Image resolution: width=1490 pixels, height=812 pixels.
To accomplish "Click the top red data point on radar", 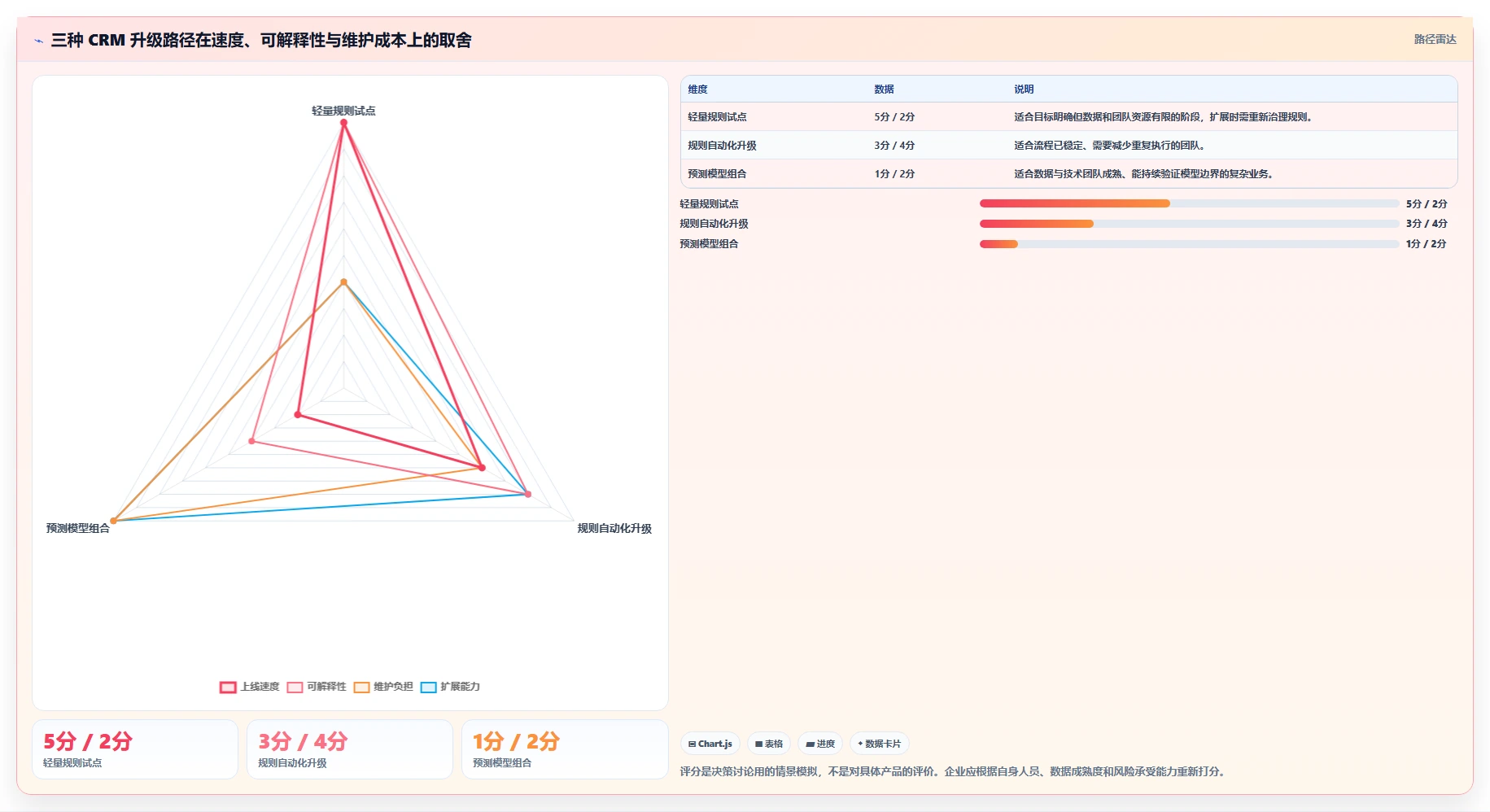I will click(343, 123).
